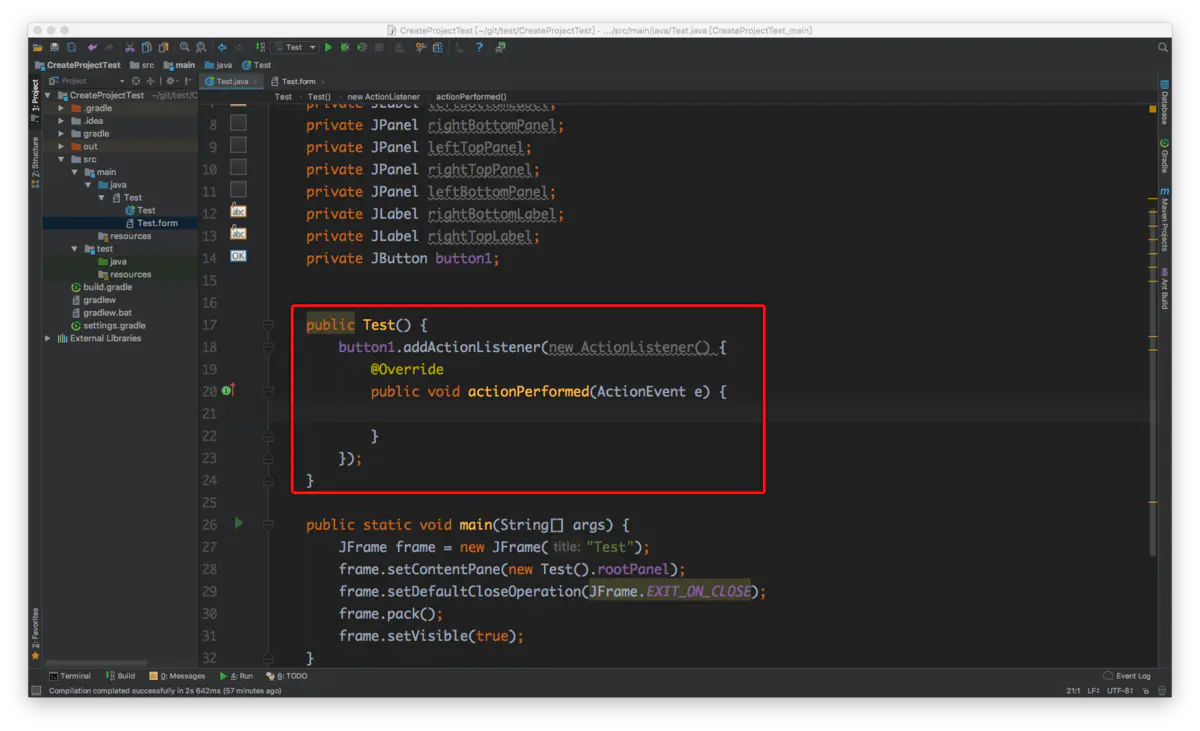Screen dimensions: 1200x731
Task: Expand the .gradle folder
Action: [61, 108]
